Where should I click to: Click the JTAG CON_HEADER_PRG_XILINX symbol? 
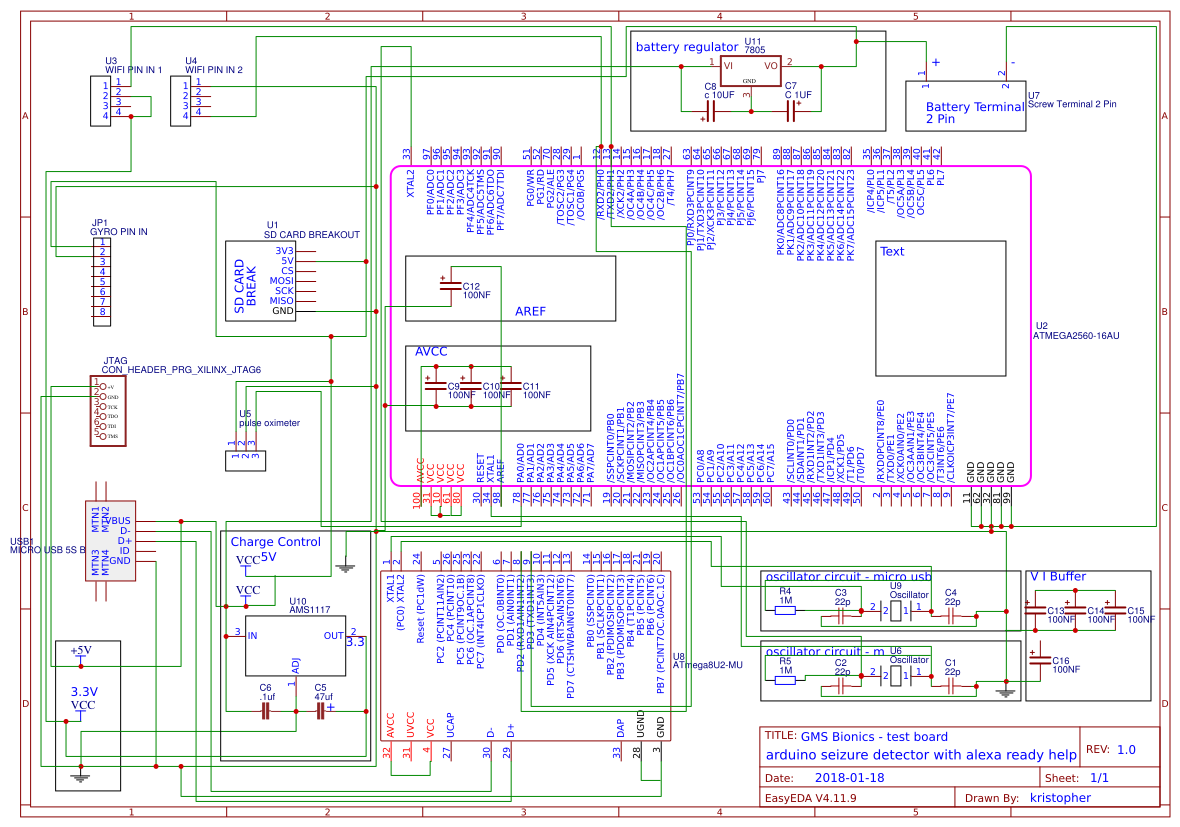[x=107, y=408]
